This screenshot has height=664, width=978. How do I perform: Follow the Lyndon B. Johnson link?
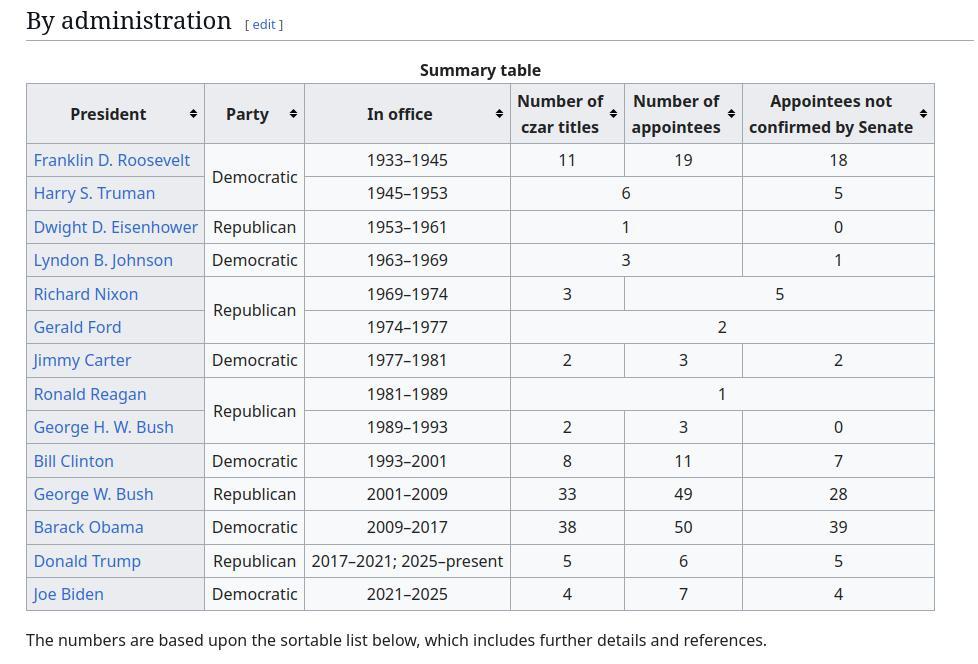pos(103,260)
